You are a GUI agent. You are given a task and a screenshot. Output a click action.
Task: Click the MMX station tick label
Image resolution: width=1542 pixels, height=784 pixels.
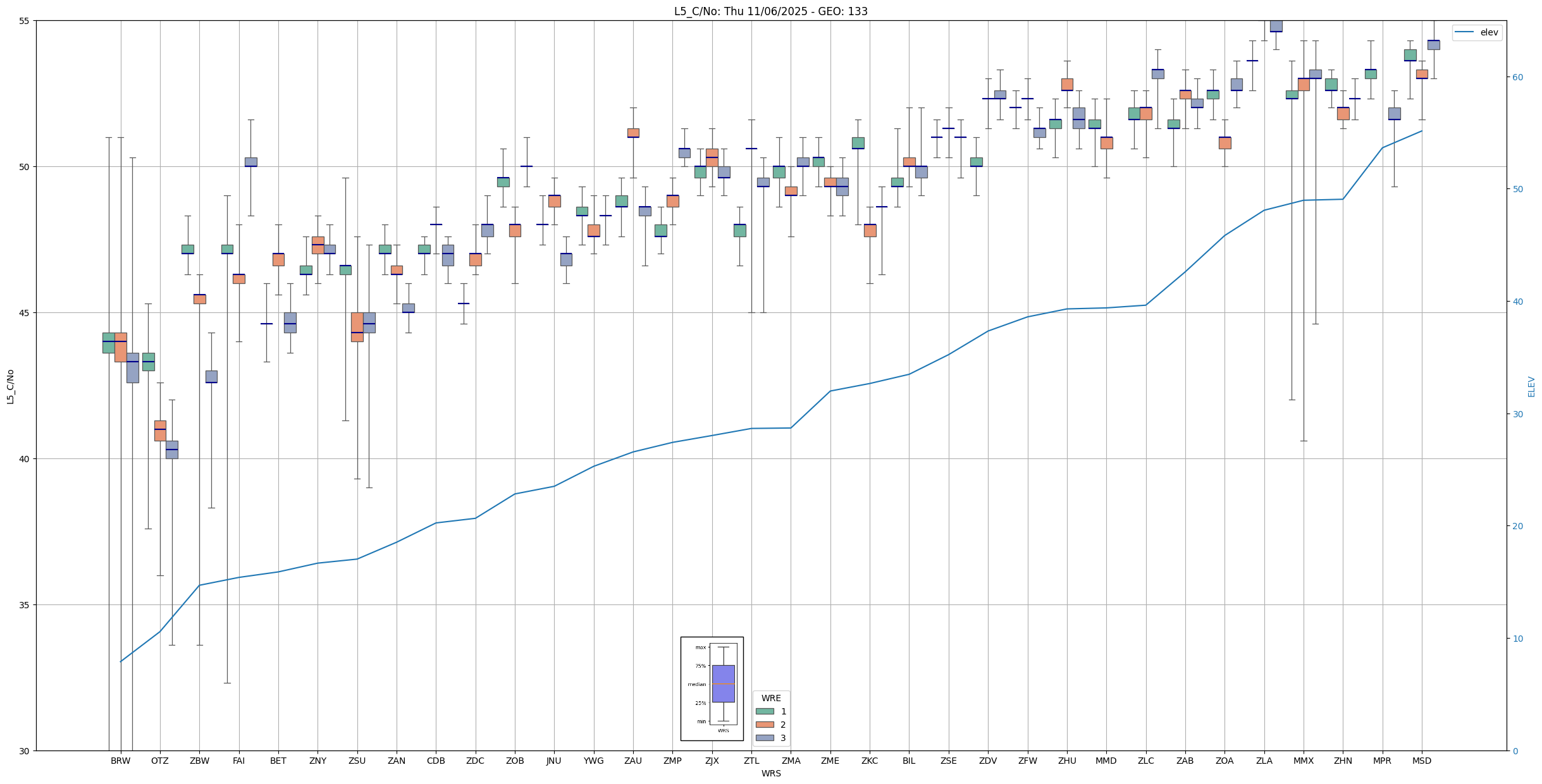1303,761
